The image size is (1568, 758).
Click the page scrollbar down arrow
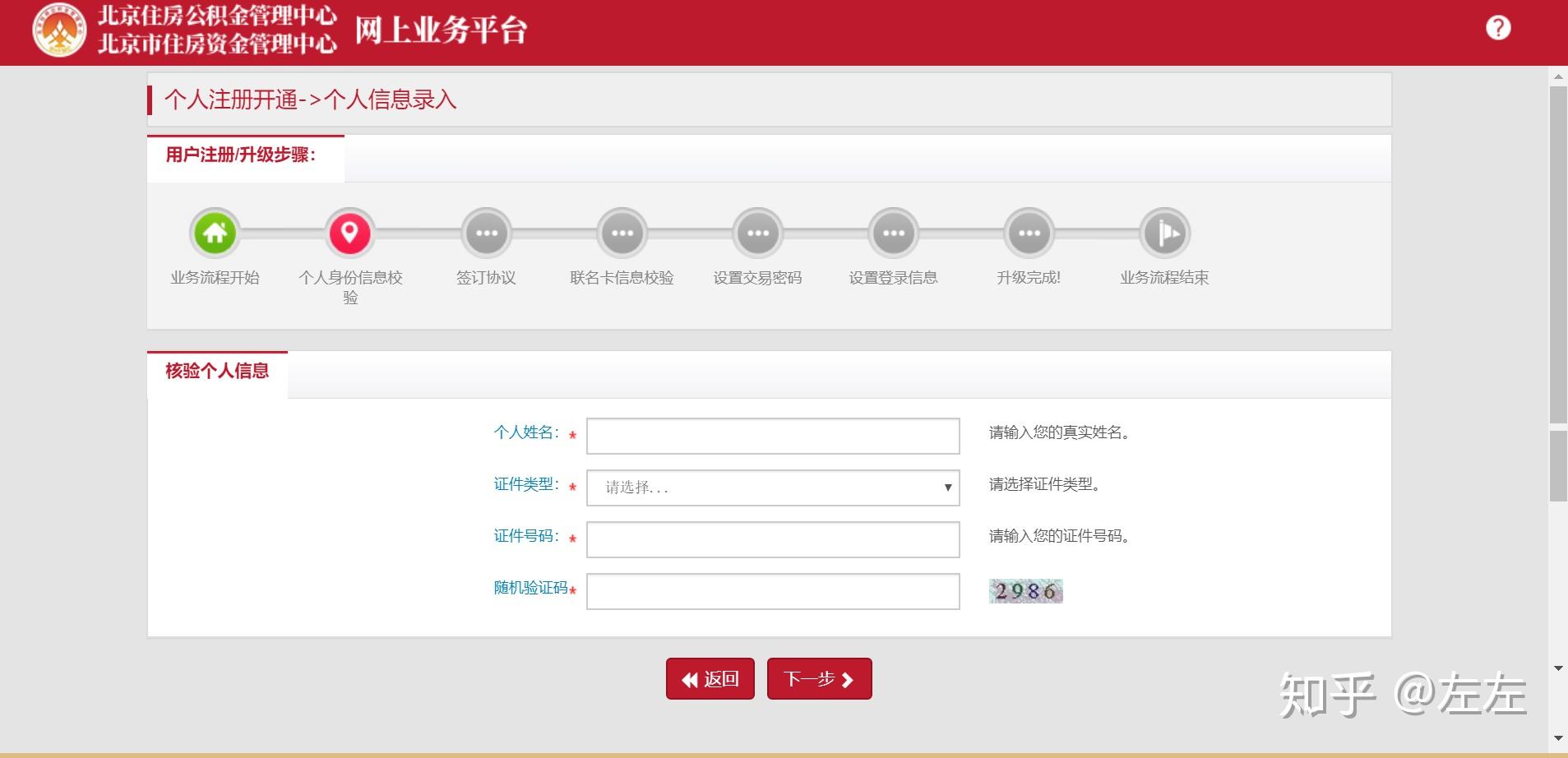point(1558,737)
